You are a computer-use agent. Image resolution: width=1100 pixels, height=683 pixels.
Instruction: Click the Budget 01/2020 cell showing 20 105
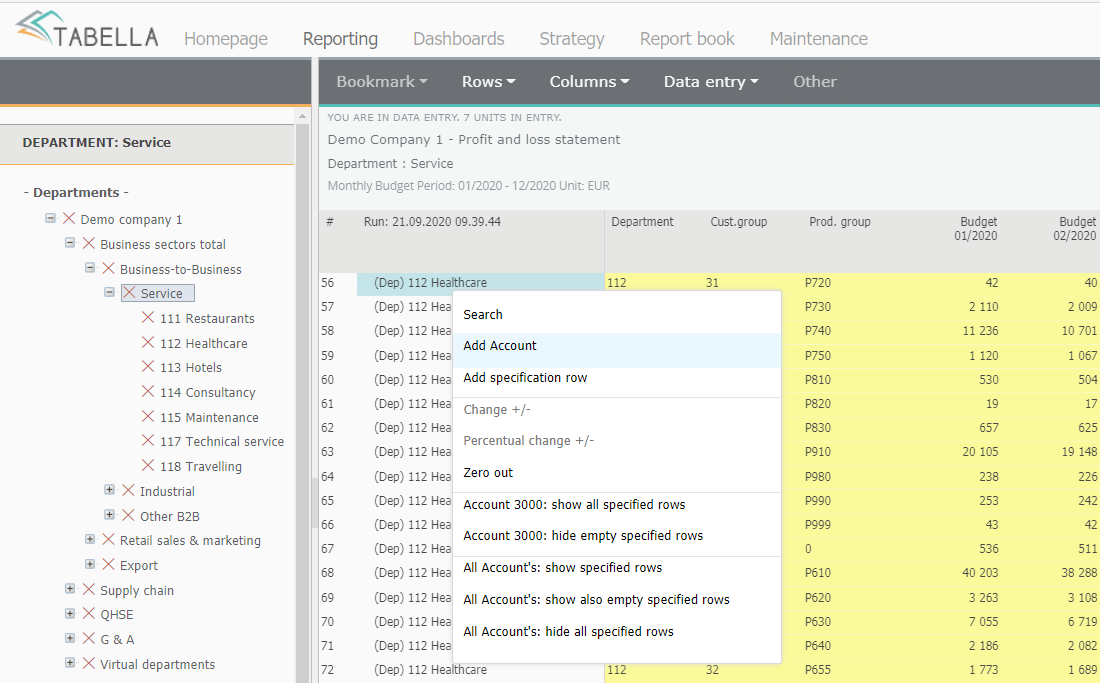pyautogui.click(x=980, y=452)
